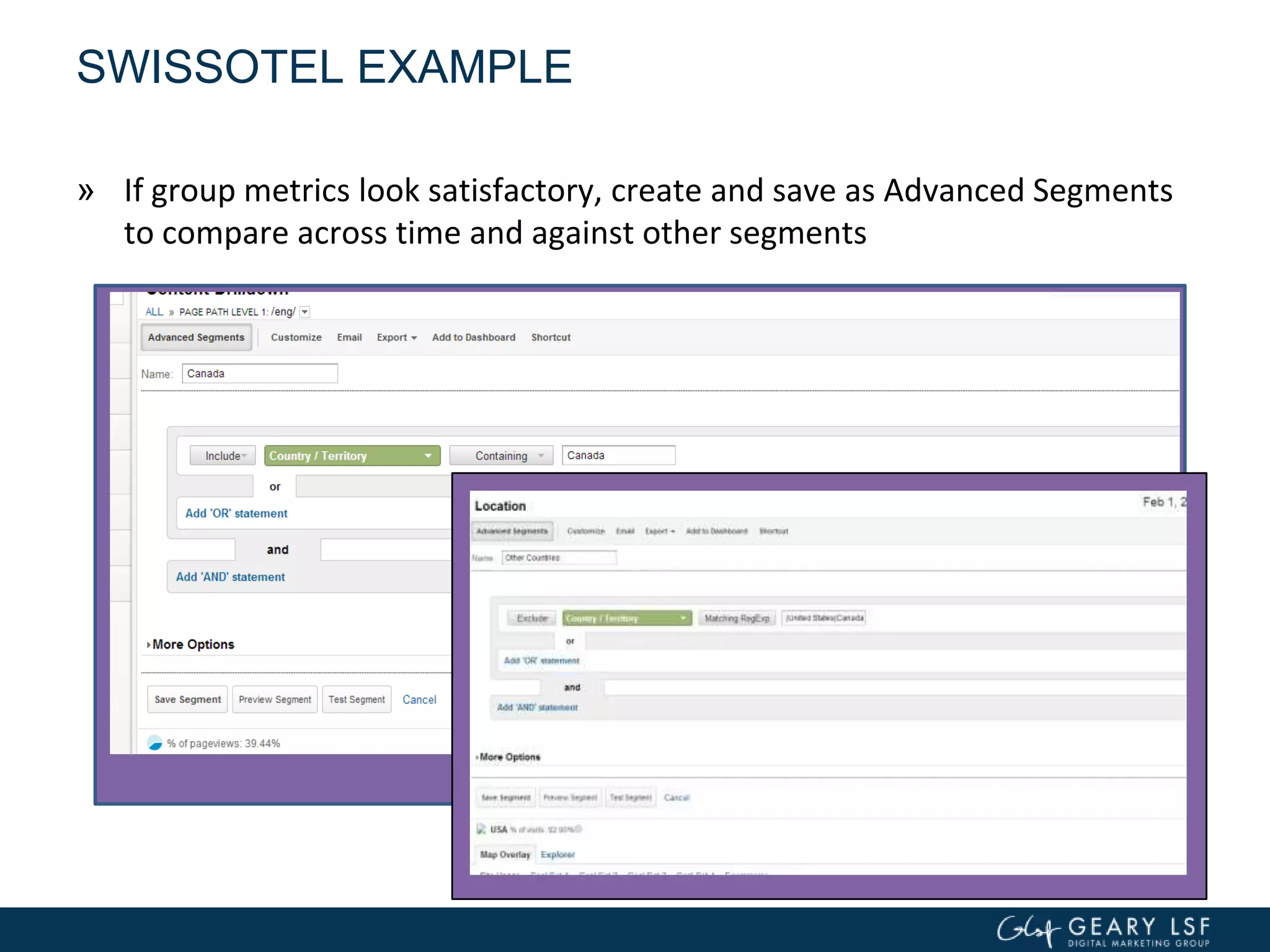The width and height of the screenshot is (1270, 952).
Task: Click Add to Dashboard in Canada window
Action: click(474, 337)
